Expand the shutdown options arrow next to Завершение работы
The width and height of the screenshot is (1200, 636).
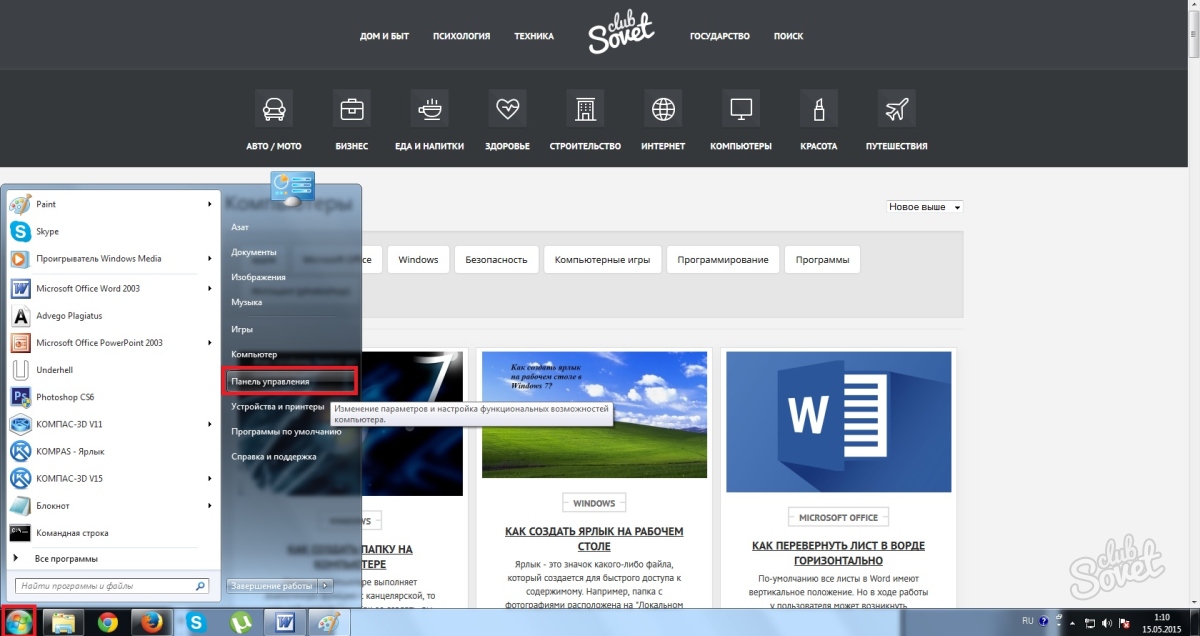pos(325,585)
